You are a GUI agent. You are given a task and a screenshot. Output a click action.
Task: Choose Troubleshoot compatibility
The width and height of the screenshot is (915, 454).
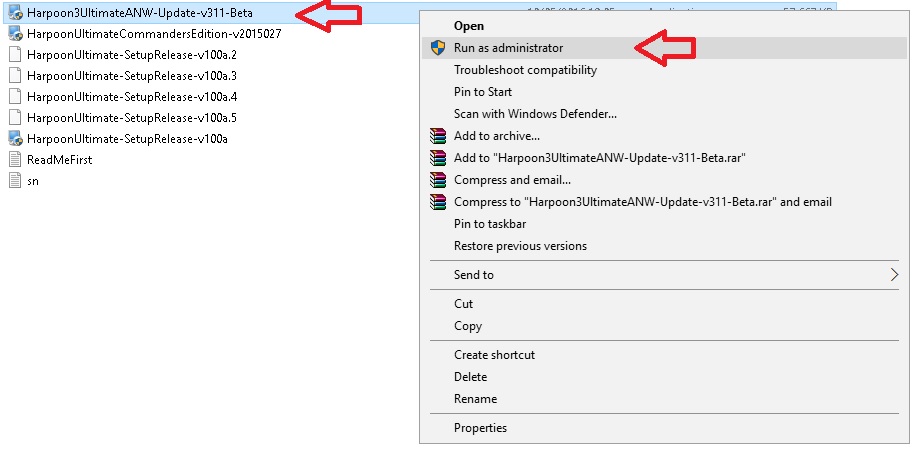pos(525,70)
